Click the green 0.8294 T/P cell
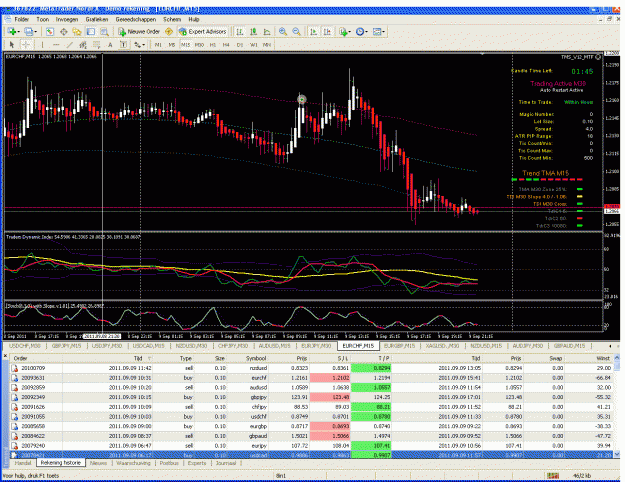Viewport: 625px width, 482px height. 371,368
